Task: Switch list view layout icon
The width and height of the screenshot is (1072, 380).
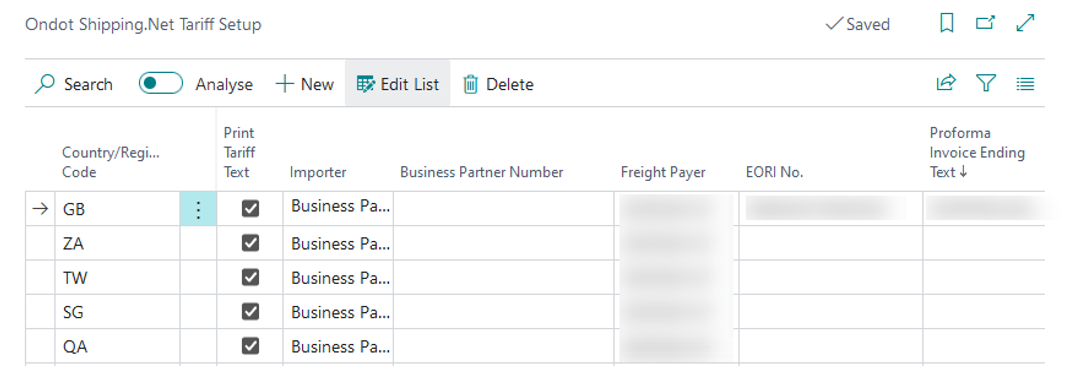Action: 1026,84
